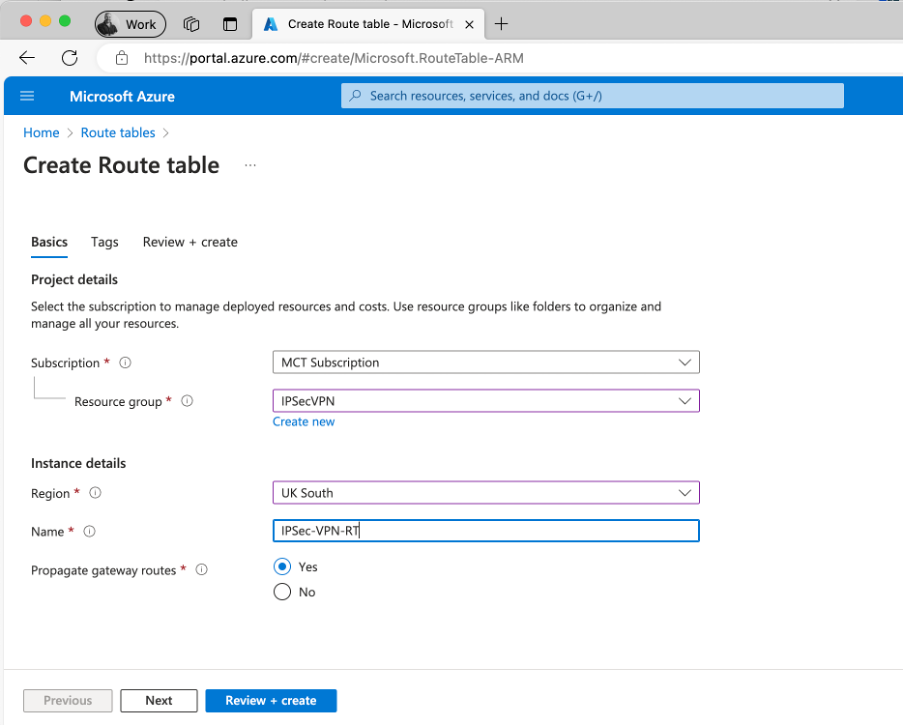Click the browser back arrow
The image size is (904, 726).
point(27,58)
